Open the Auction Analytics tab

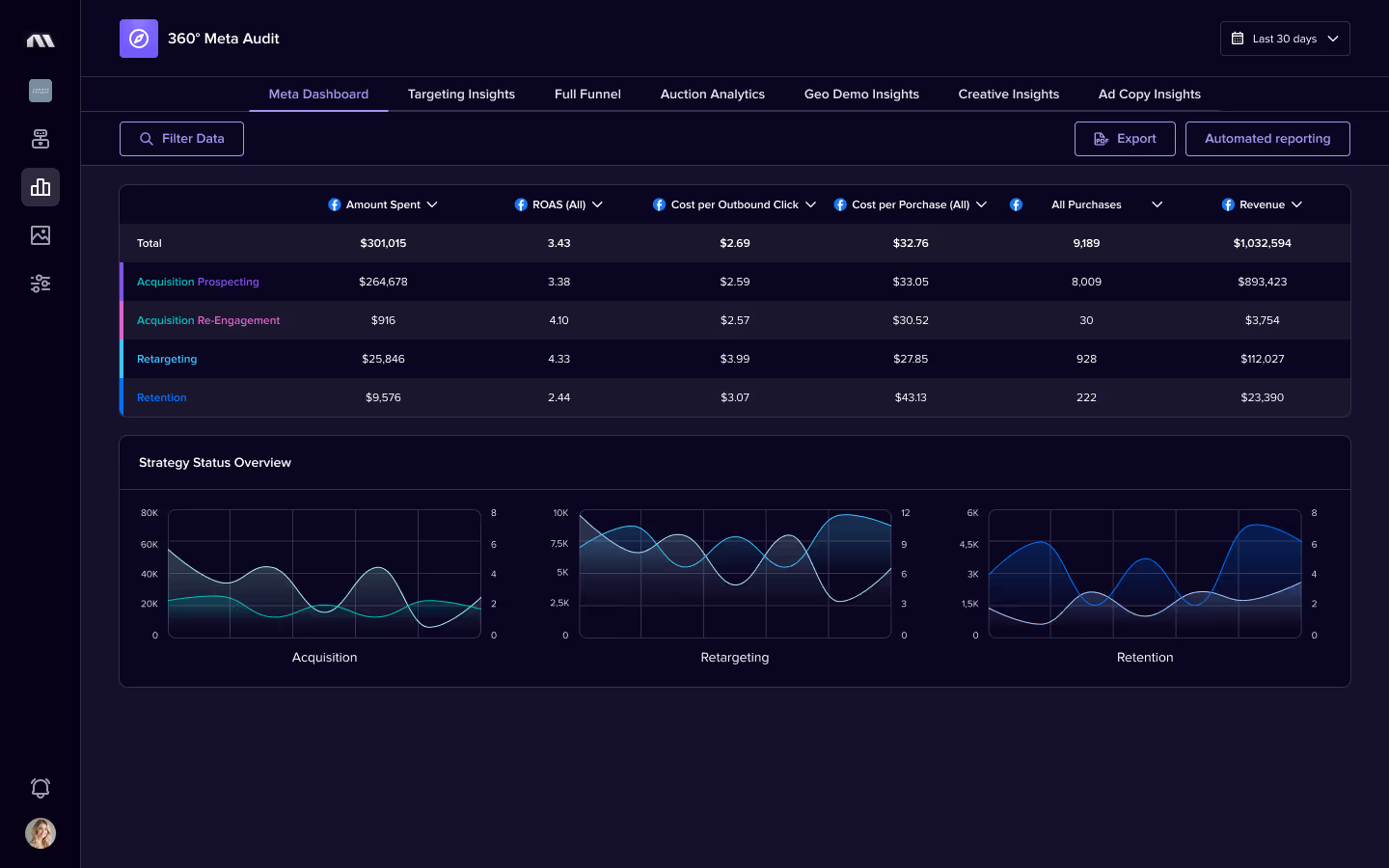click(713, 94)
